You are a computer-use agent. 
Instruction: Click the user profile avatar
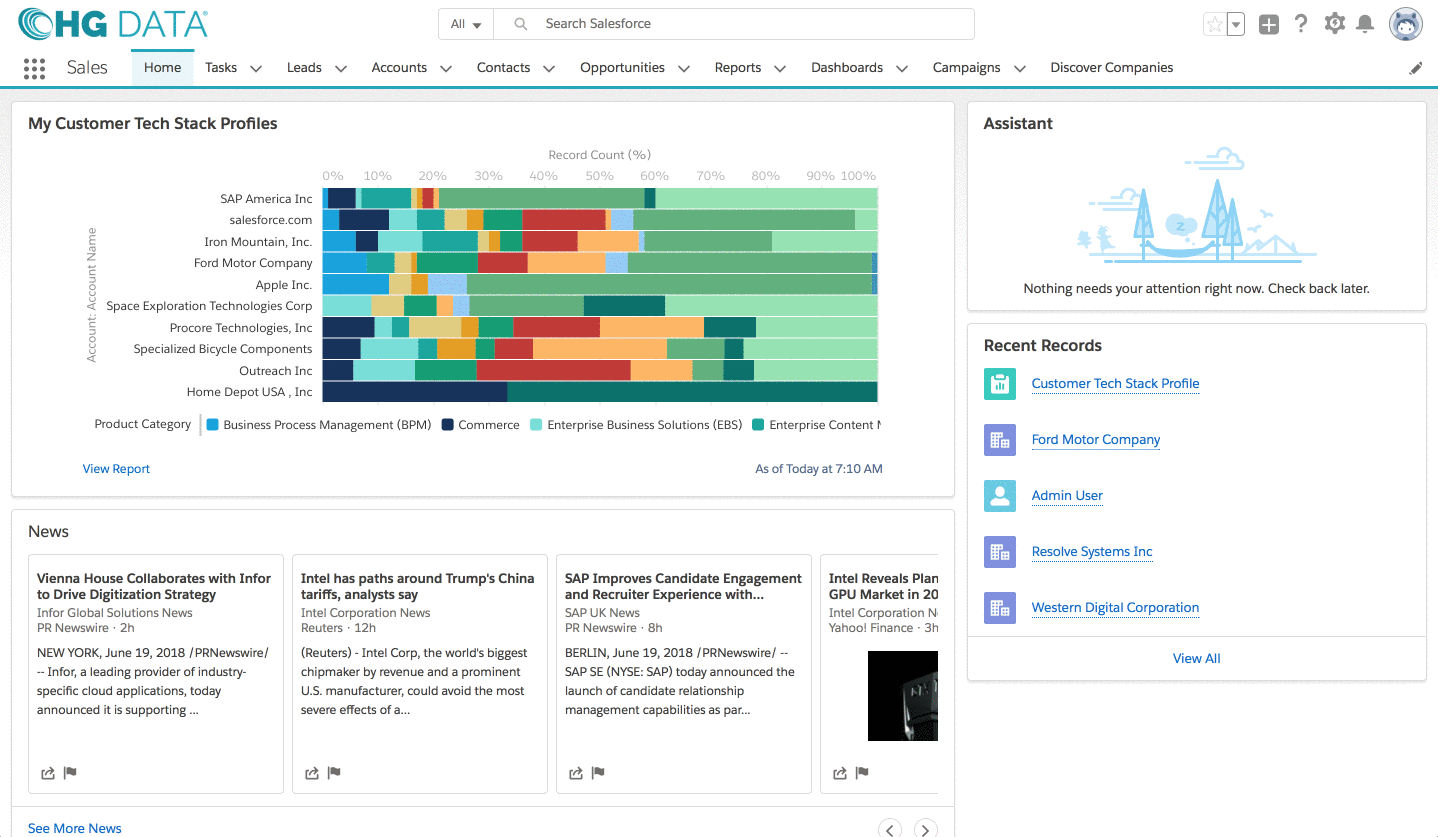click(1406, 24)
